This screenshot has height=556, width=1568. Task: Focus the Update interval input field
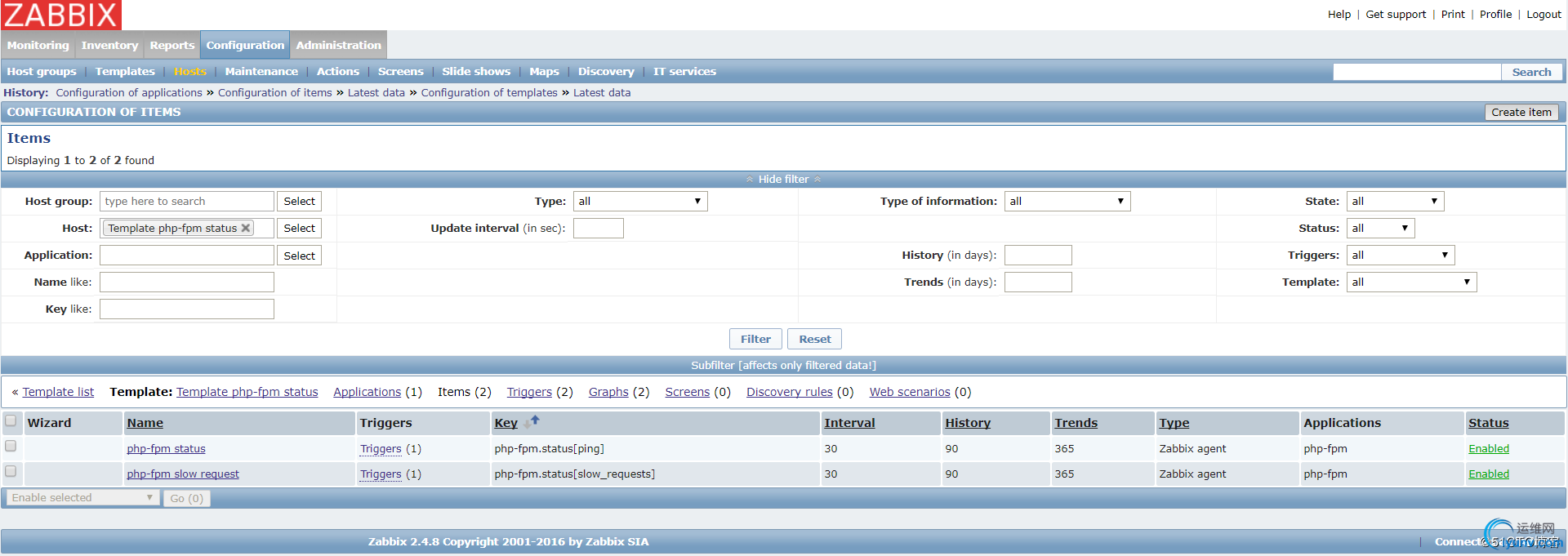598,228
